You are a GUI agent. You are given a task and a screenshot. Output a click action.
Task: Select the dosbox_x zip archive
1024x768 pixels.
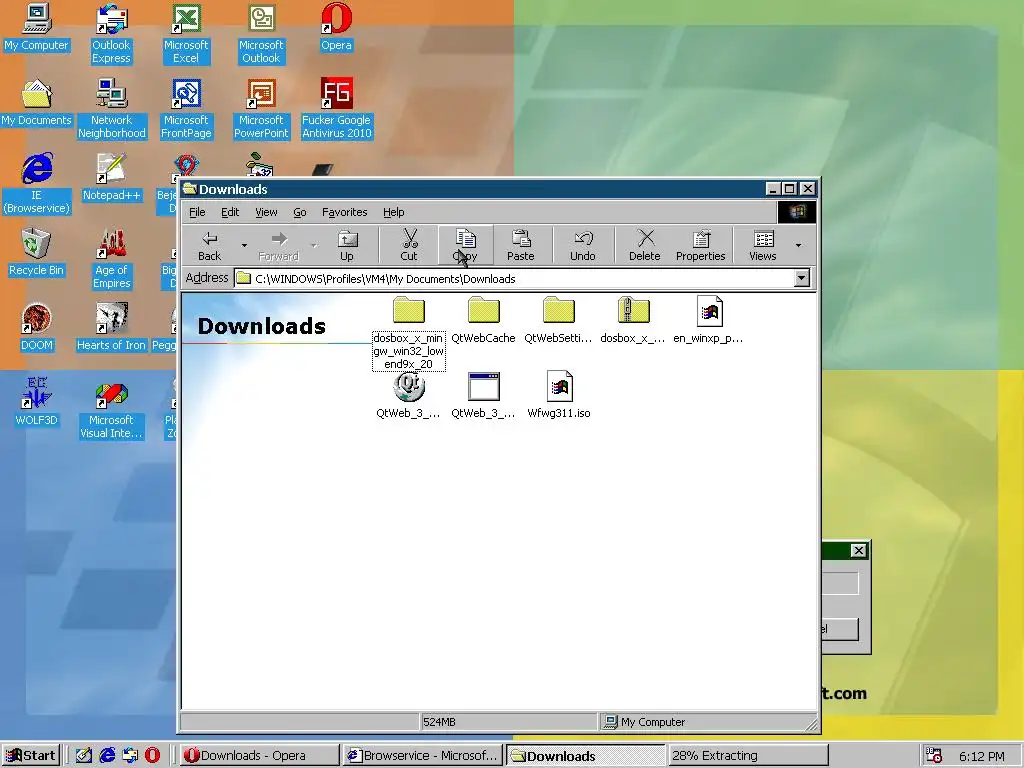633,321
